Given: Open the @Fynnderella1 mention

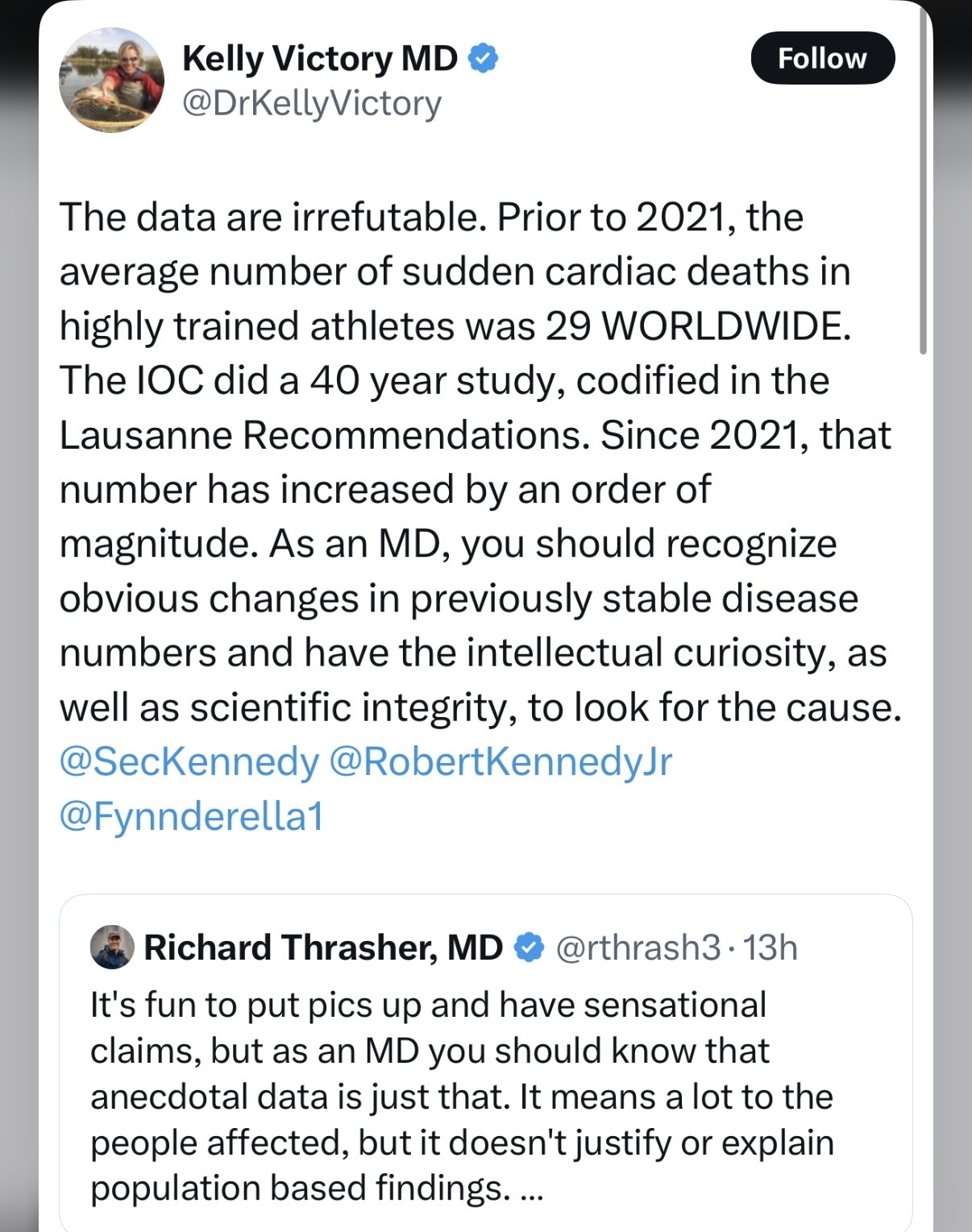Looking at the screenshot, I should tap(191, 816).
